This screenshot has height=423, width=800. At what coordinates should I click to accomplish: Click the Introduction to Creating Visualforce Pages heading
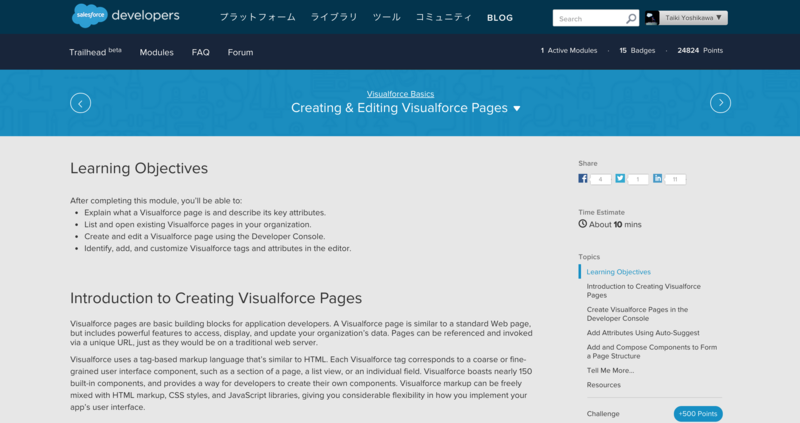tap(216, 298)
